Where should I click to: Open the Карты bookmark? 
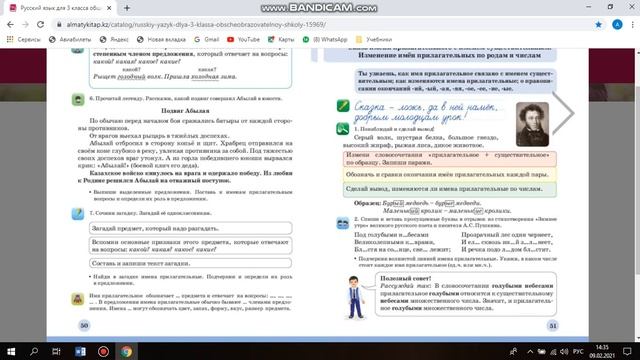(x=281, y=39)
